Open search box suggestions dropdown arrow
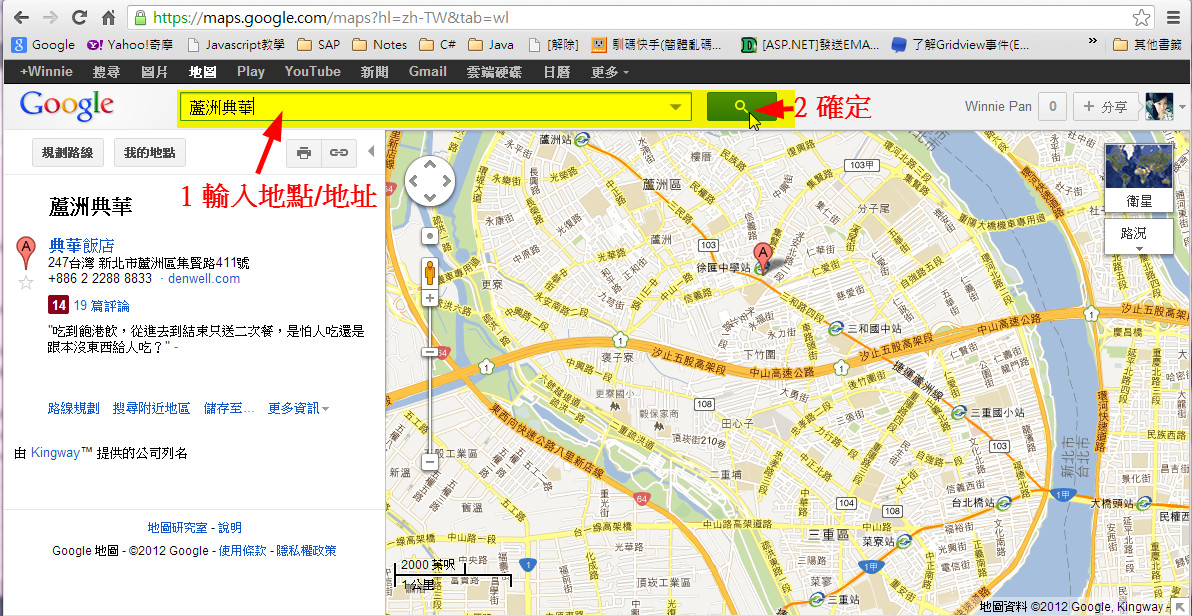Viewport: 1192px width, 616px height. pyautogui.click(x=675, y=107)
